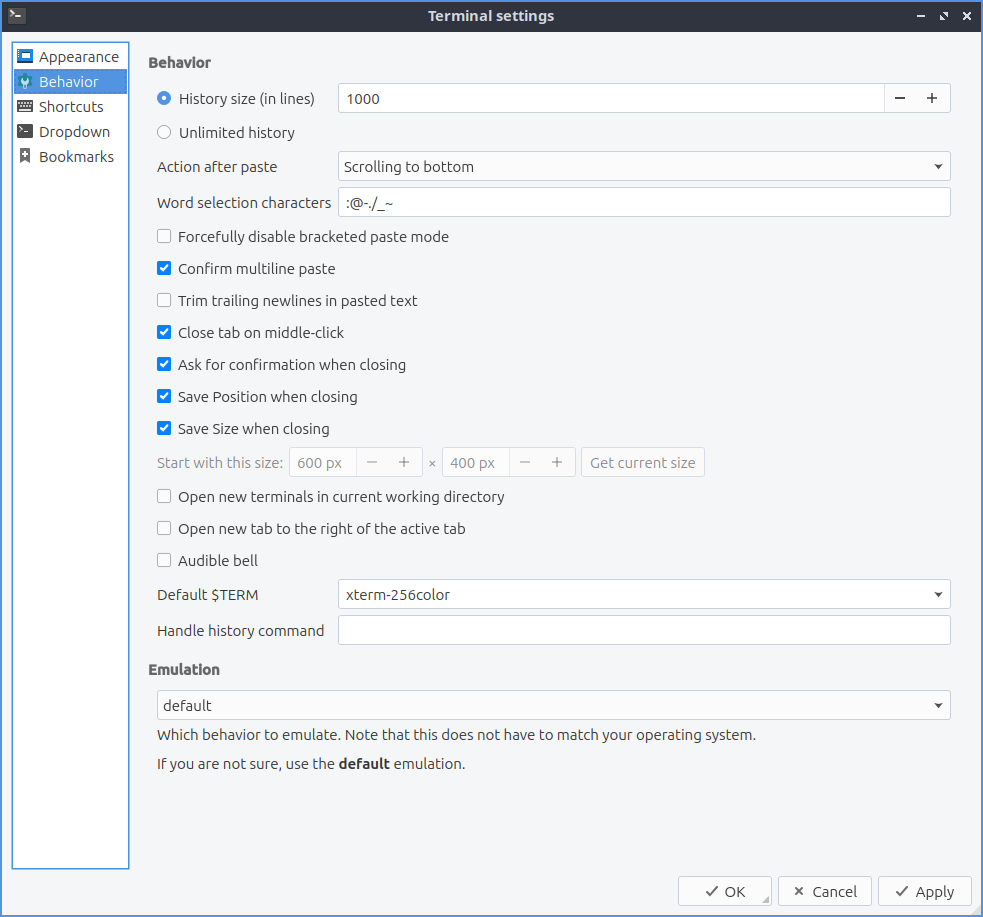Increase history size with plus button
This screenshot has height=917, width=983.
coord(932,98)
